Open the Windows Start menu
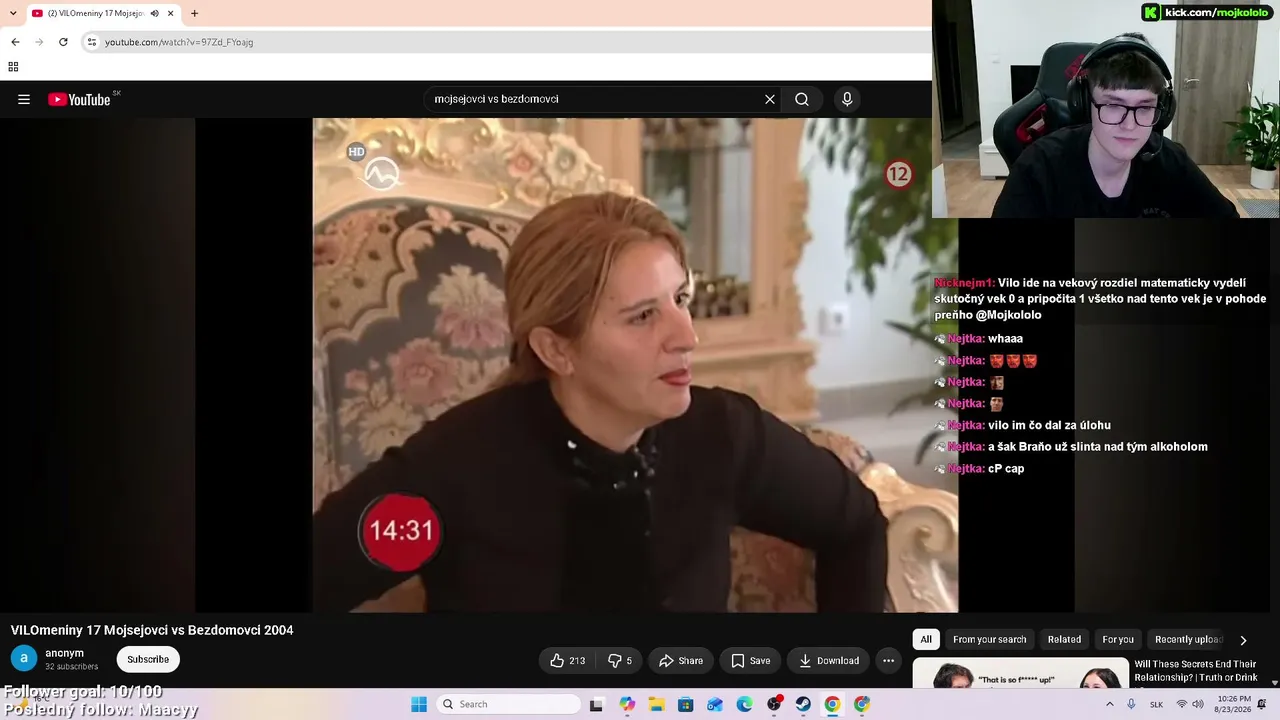 (419, 704)
